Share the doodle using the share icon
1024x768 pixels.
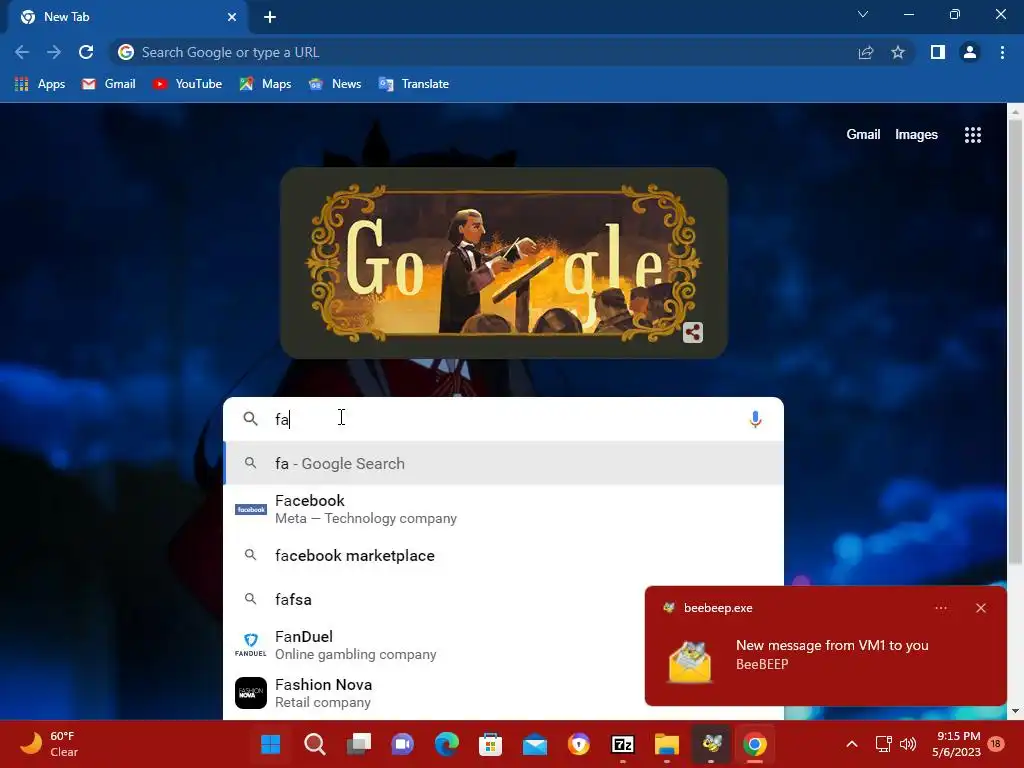point(693,332)
